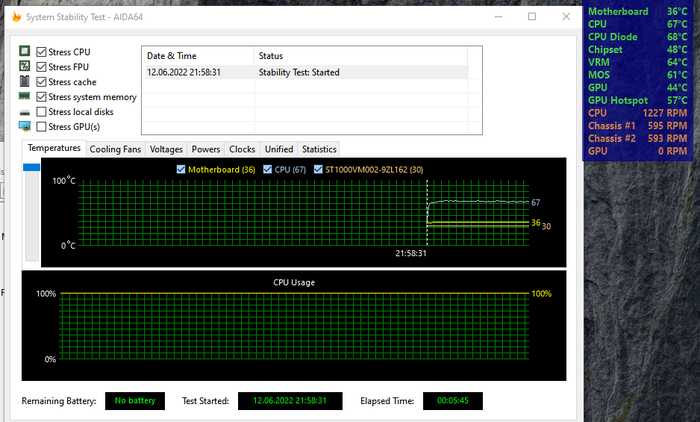Close the System Stability Test window
Viewport: 700px width, 422px height.
coord(566,17)
